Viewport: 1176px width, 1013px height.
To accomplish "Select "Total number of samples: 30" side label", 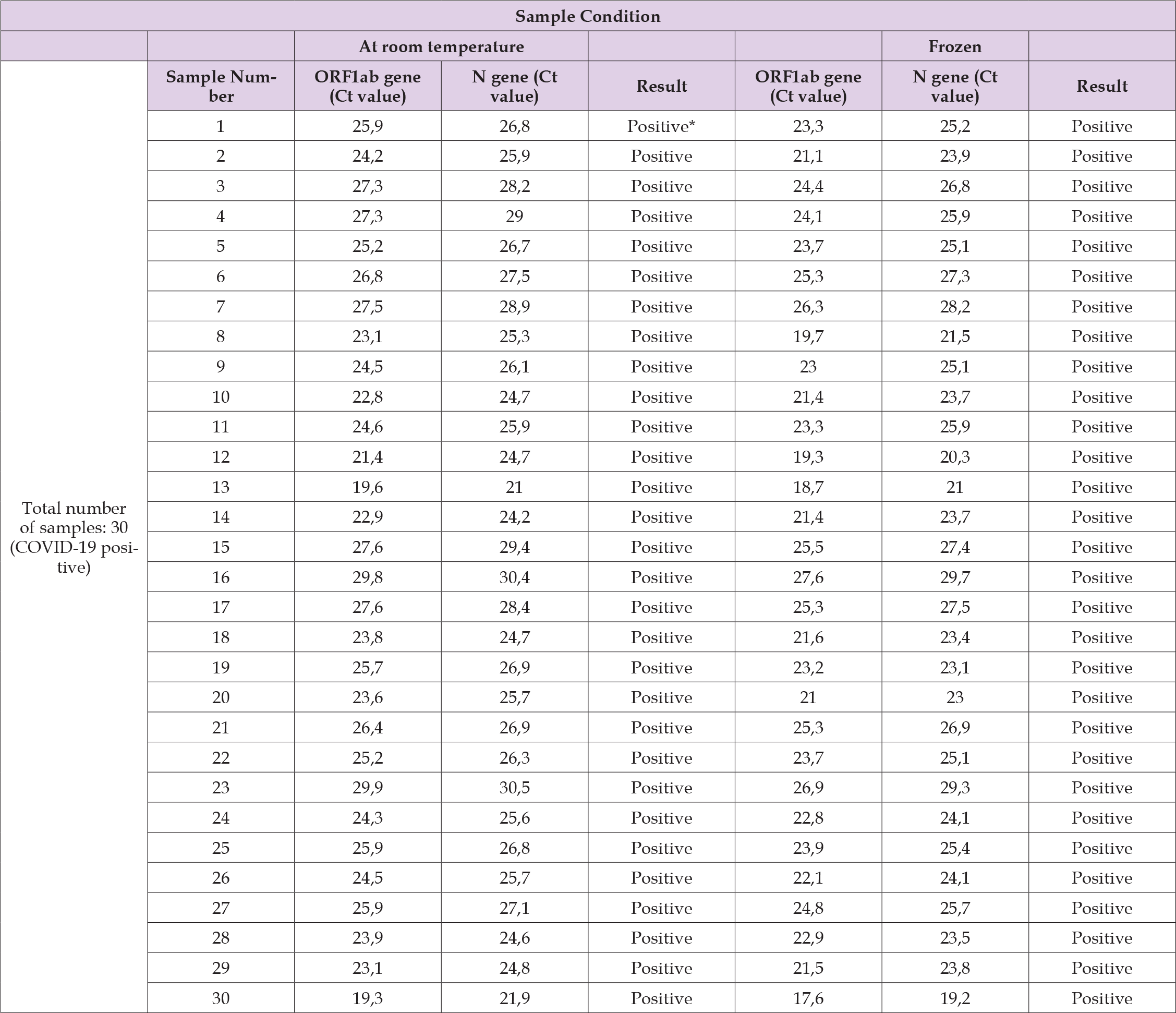I will pos(74,537).
